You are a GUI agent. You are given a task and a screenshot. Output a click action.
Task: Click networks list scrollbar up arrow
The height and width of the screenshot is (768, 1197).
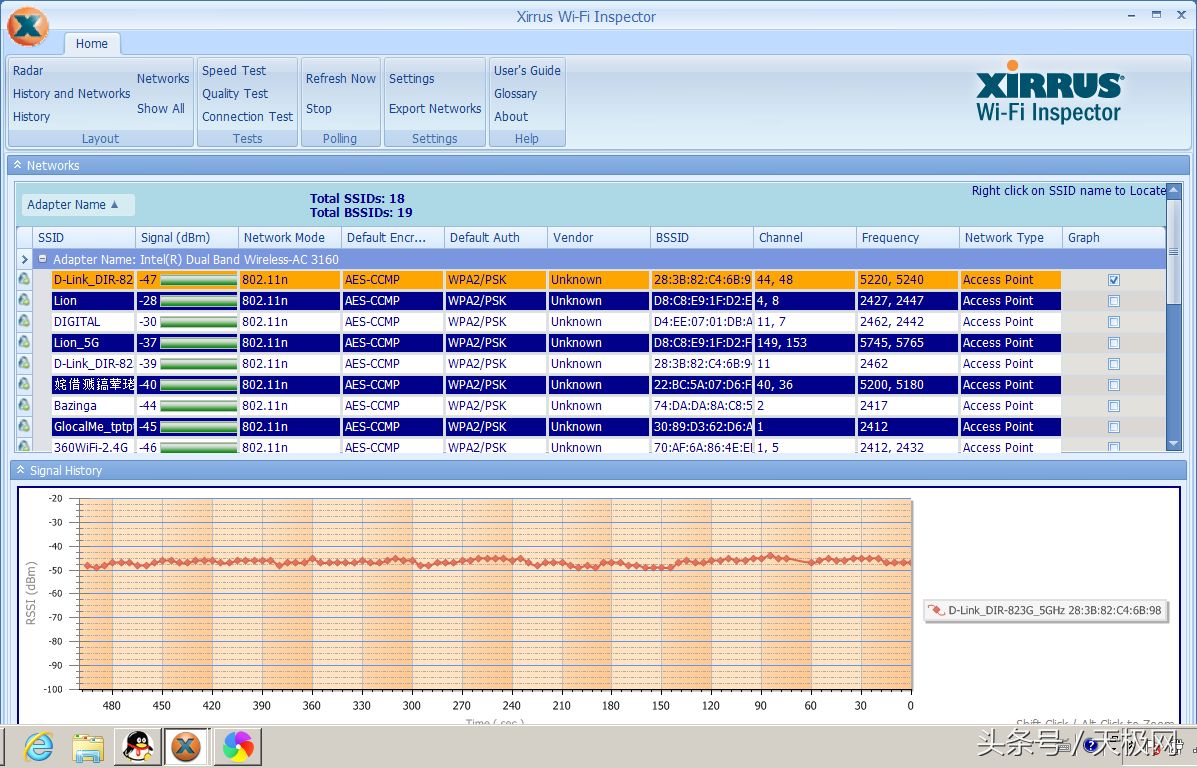1174,189
